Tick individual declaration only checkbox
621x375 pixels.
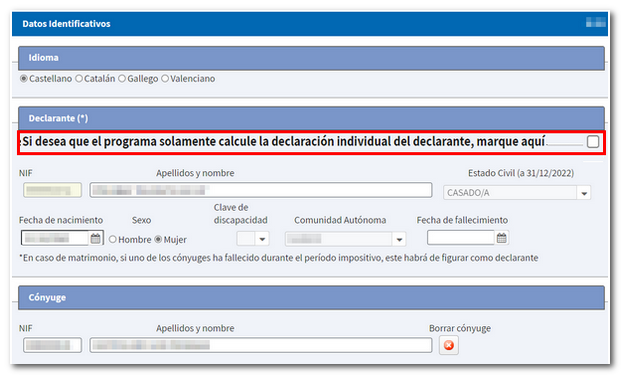click(593, 141)
